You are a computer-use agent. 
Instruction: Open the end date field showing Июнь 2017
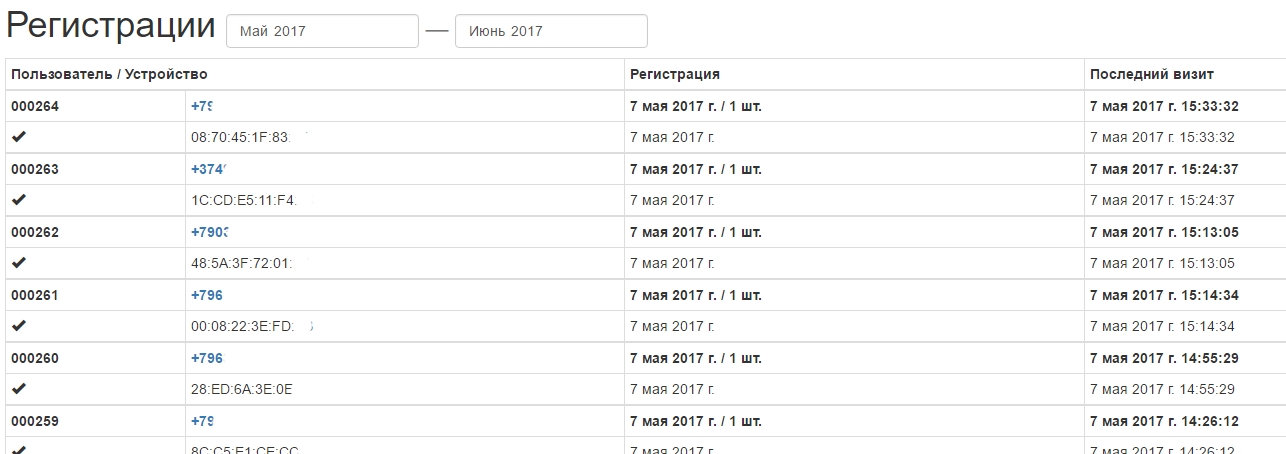[551, 31]
